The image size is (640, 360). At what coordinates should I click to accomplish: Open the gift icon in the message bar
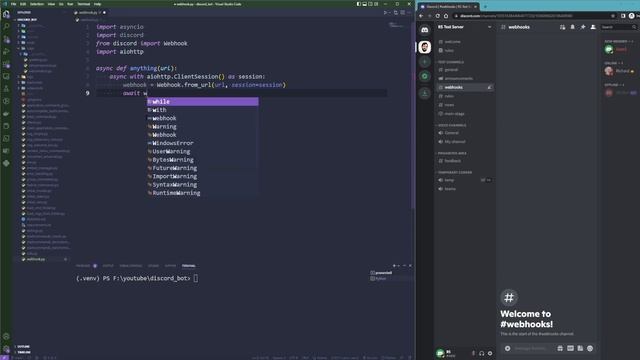tap(560, 348)
